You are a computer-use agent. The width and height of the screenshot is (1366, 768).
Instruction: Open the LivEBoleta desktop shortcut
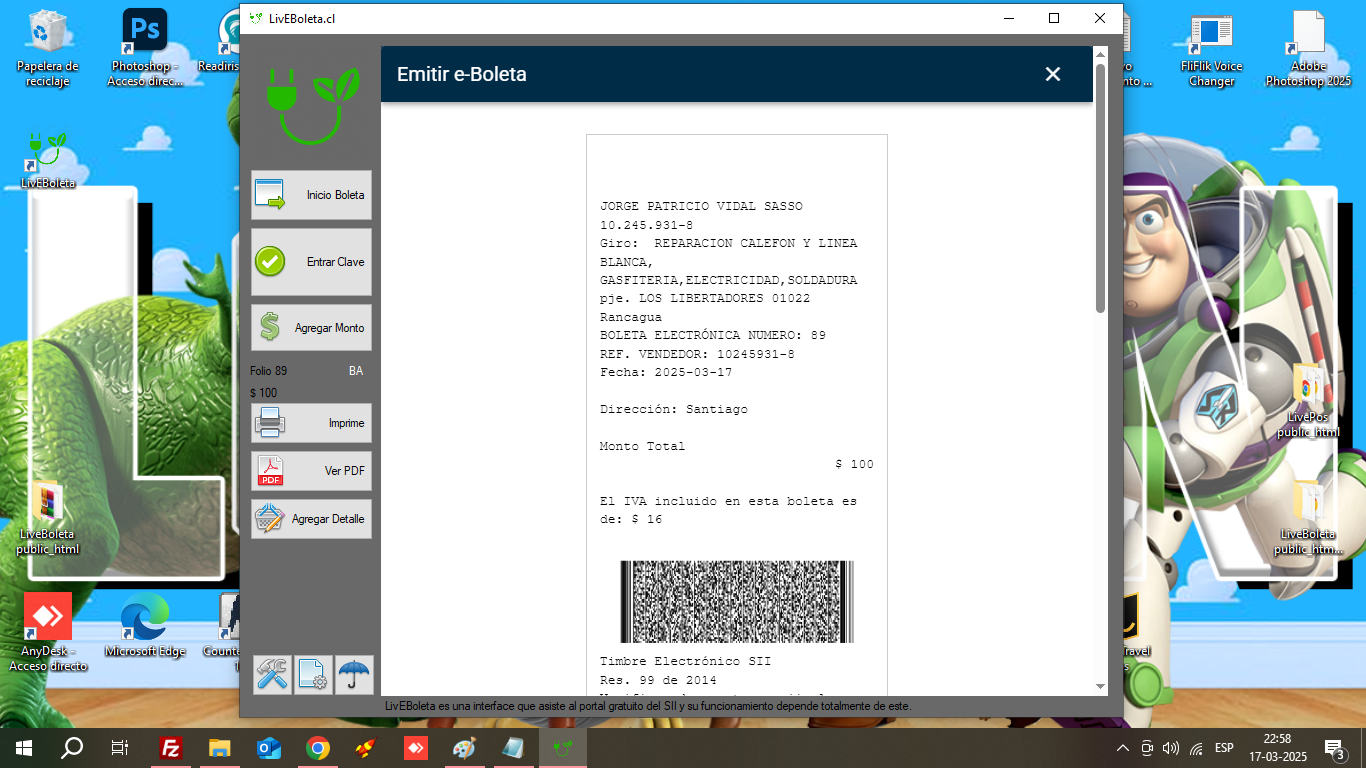point(47,160)
